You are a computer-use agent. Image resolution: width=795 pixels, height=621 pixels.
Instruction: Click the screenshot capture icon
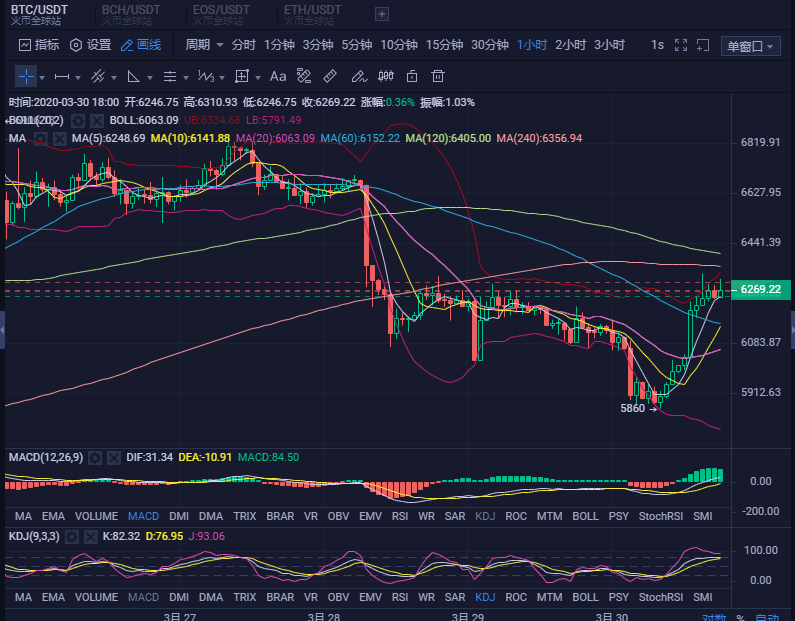pos(703,45)
